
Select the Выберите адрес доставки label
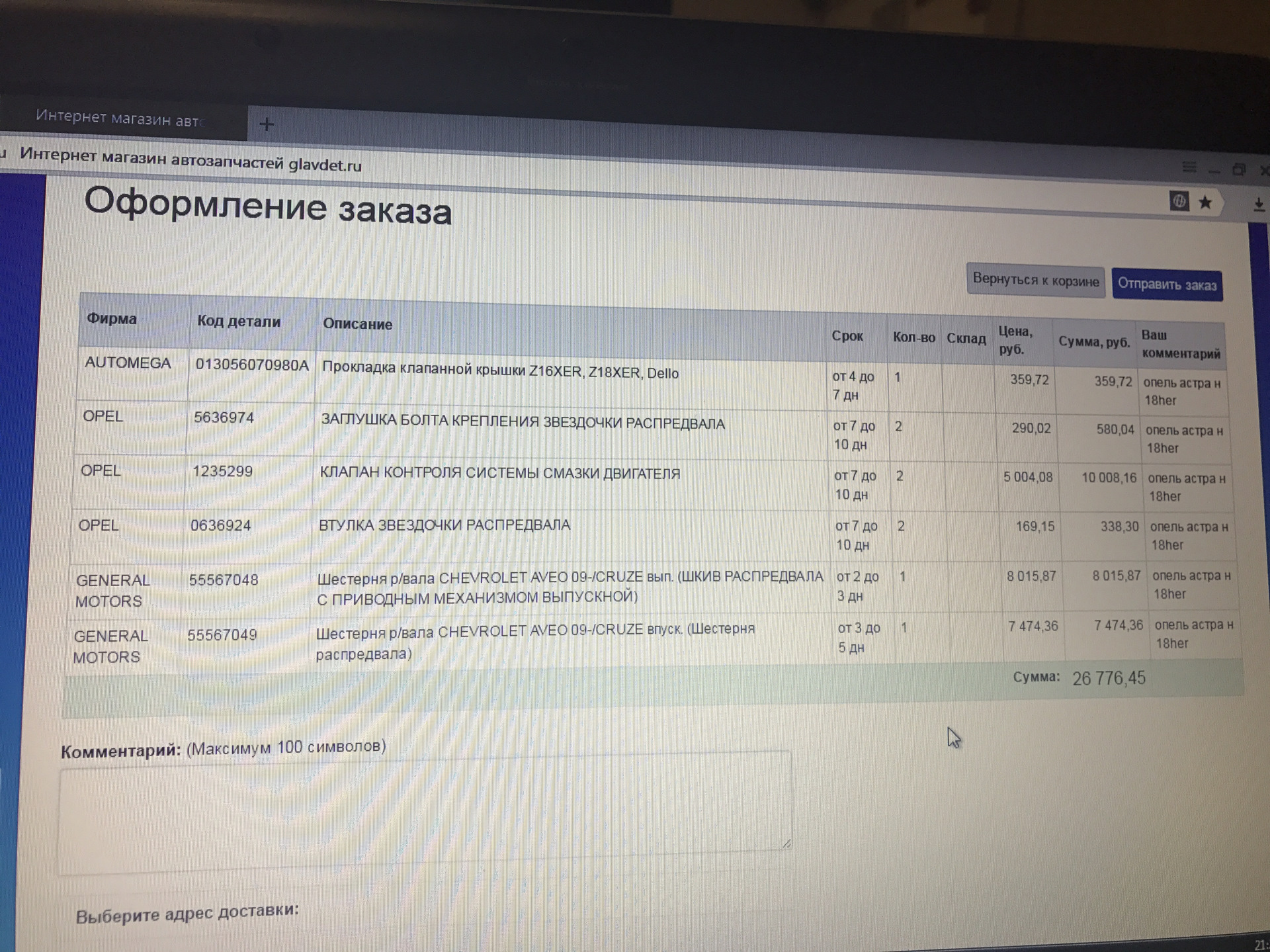[x=187, y=914]
